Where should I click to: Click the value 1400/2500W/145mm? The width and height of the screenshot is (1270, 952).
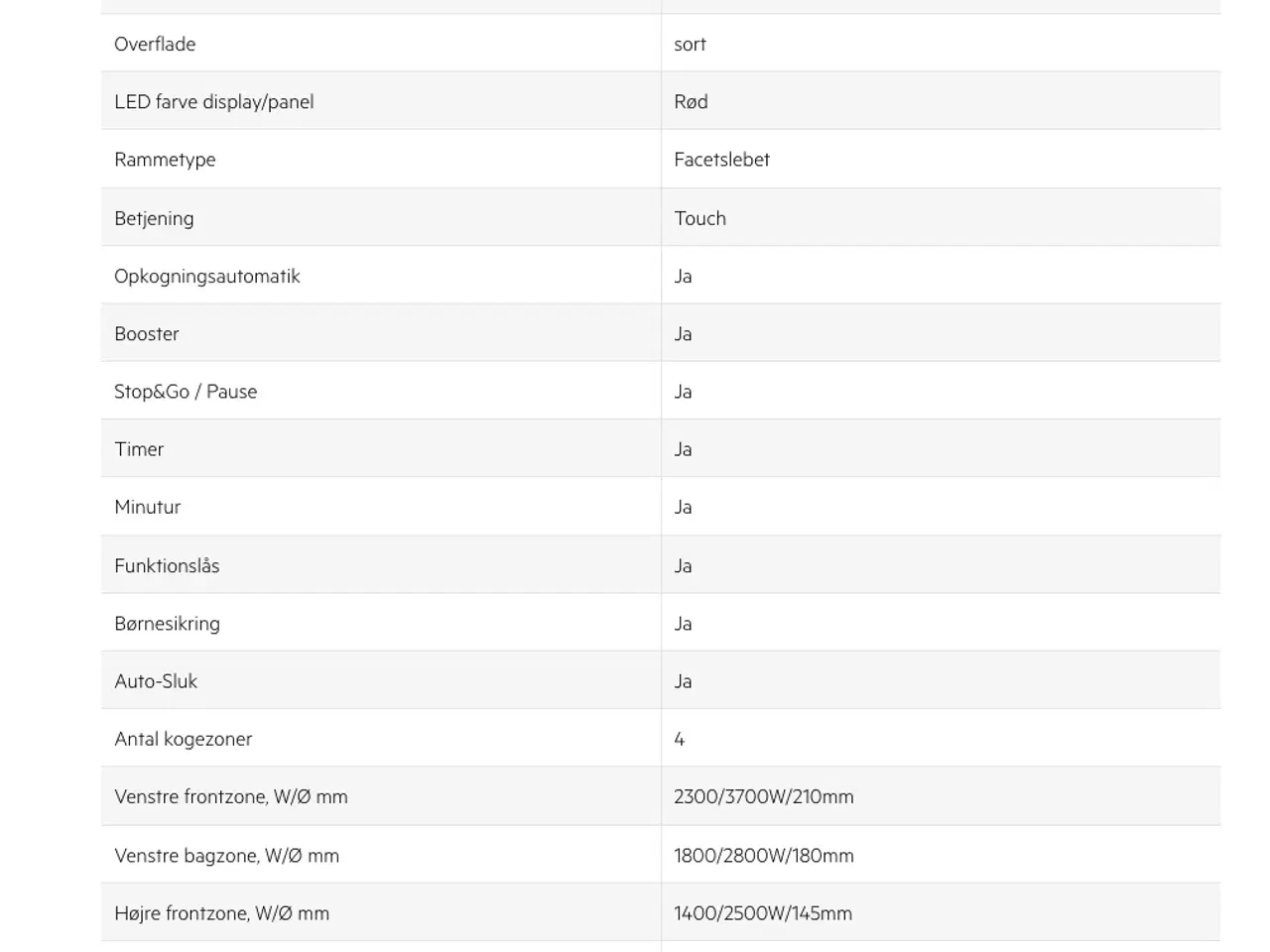[x=762, y=913]
